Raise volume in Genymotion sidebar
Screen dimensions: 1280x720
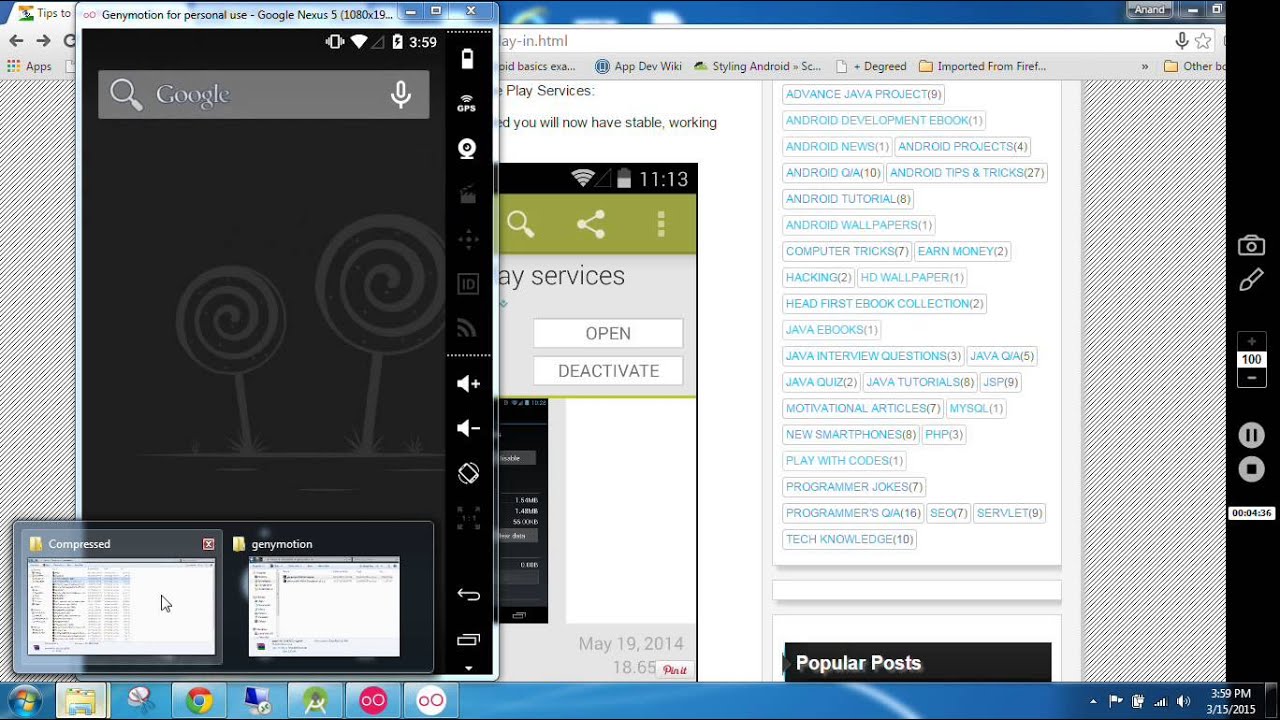(468, 384)
